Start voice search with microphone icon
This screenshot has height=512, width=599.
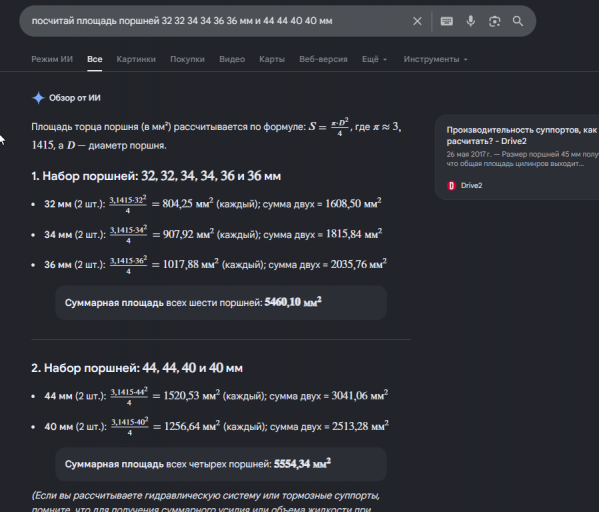click(471, 21)
